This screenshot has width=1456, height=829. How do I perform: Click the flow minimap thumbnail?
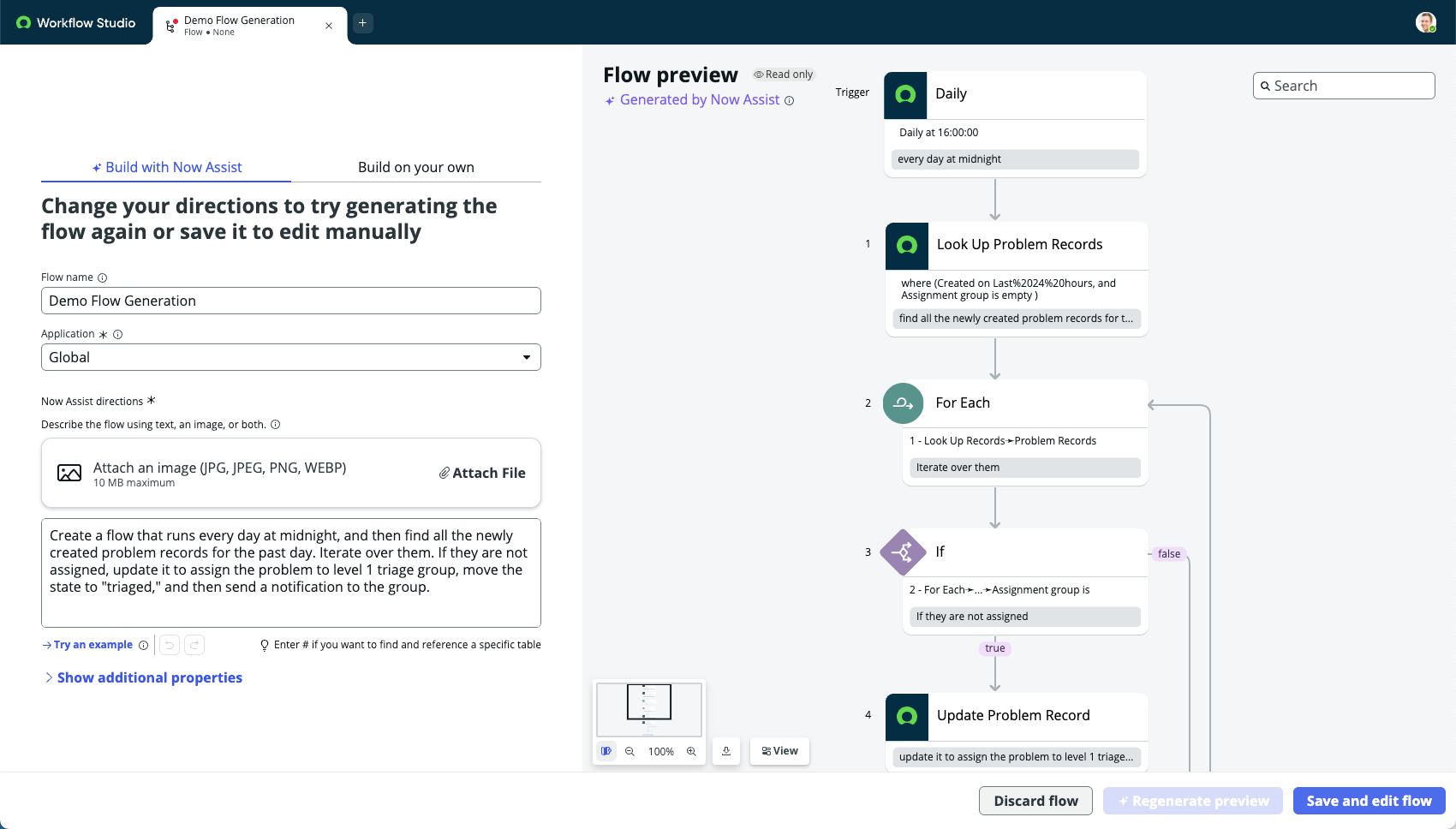(649, 709)
